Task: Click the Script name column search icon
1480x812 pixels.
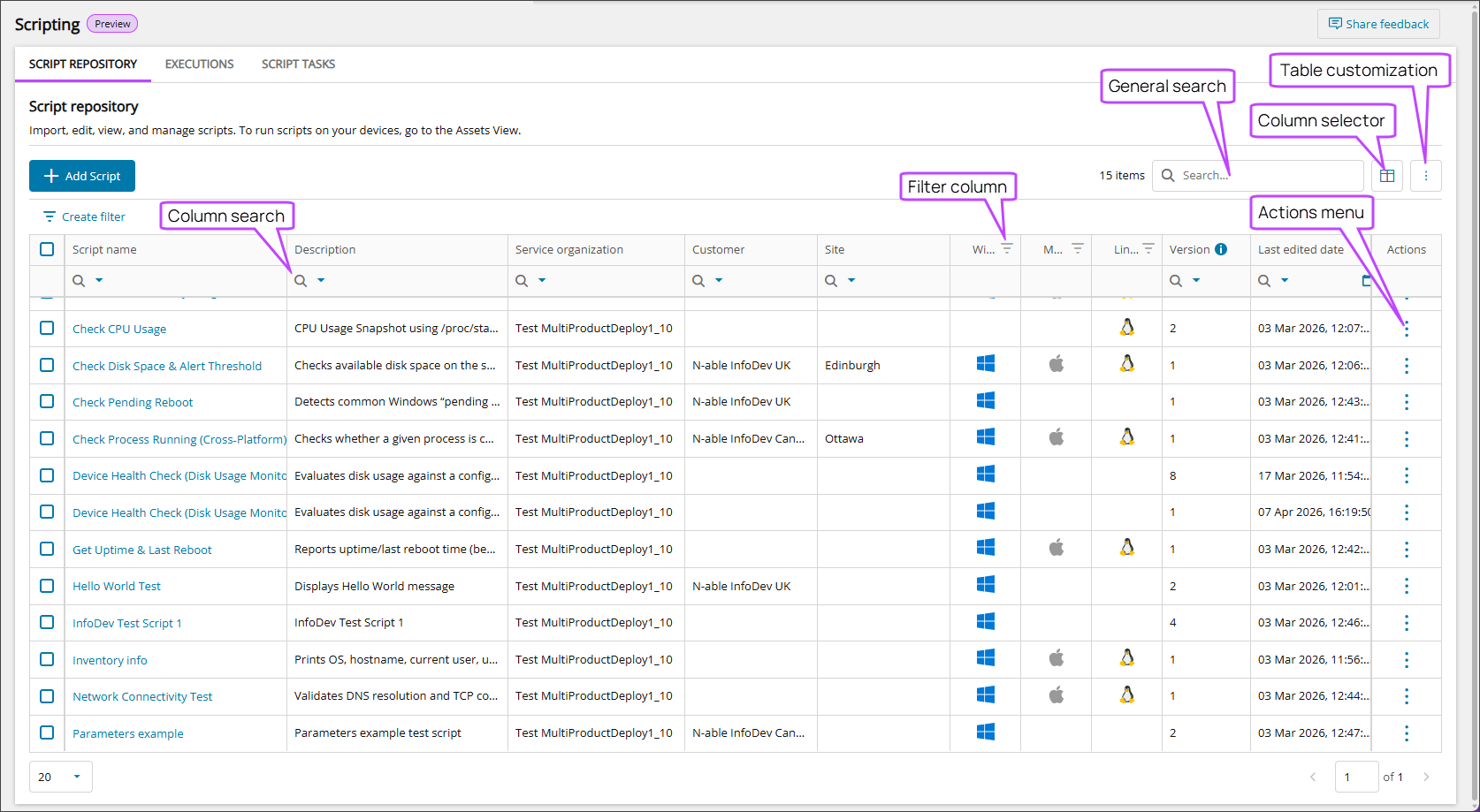Action: point(79,281)
